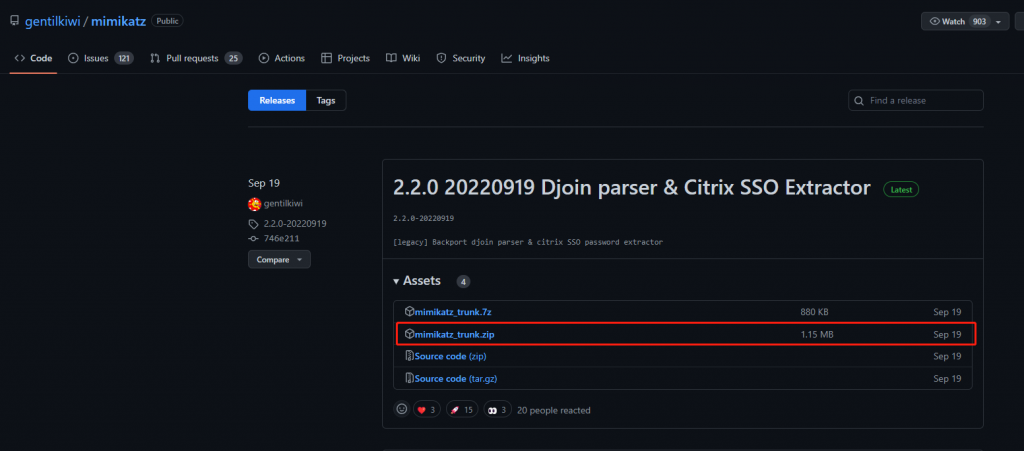
Task: Switch to the Issues tab
Action: pos(101,58)
